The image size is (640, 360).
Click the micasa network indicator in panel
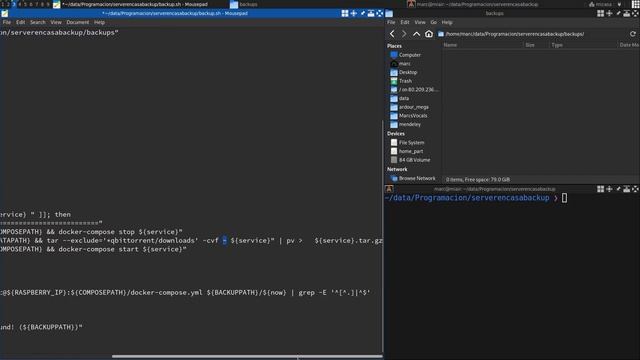click(x=600, y=4)
